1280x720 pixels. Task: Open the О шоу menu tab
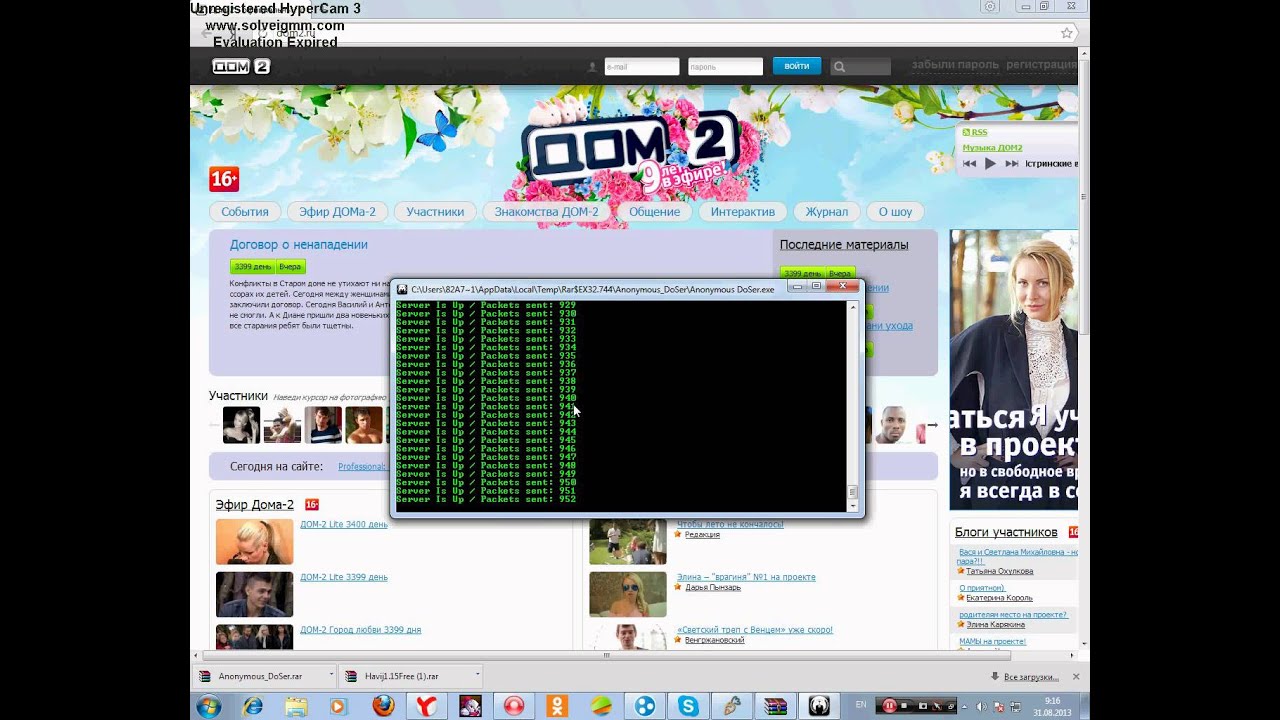895,212
